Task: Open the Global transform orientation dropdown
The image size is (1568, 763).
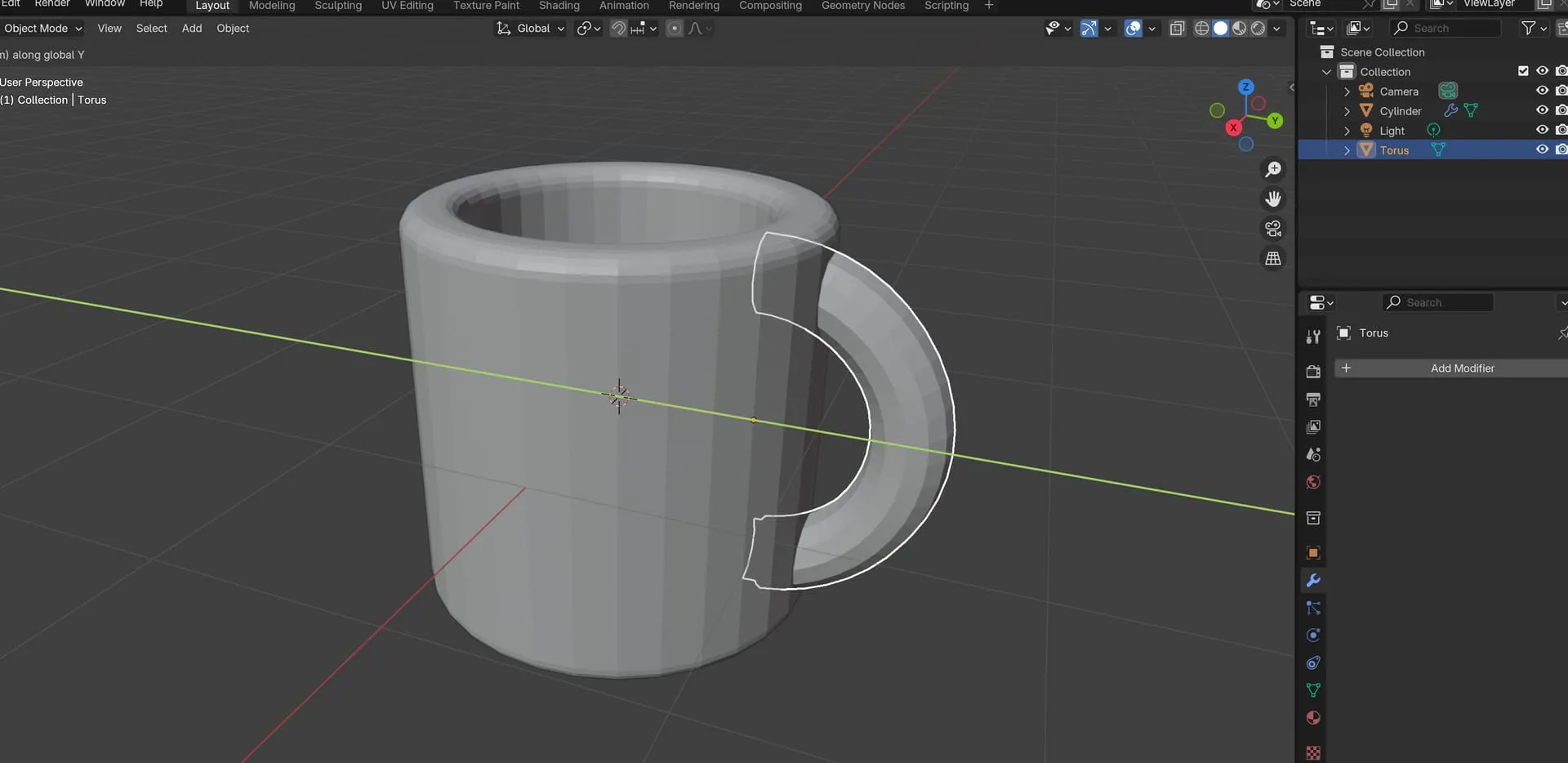Action: (532, 29)
